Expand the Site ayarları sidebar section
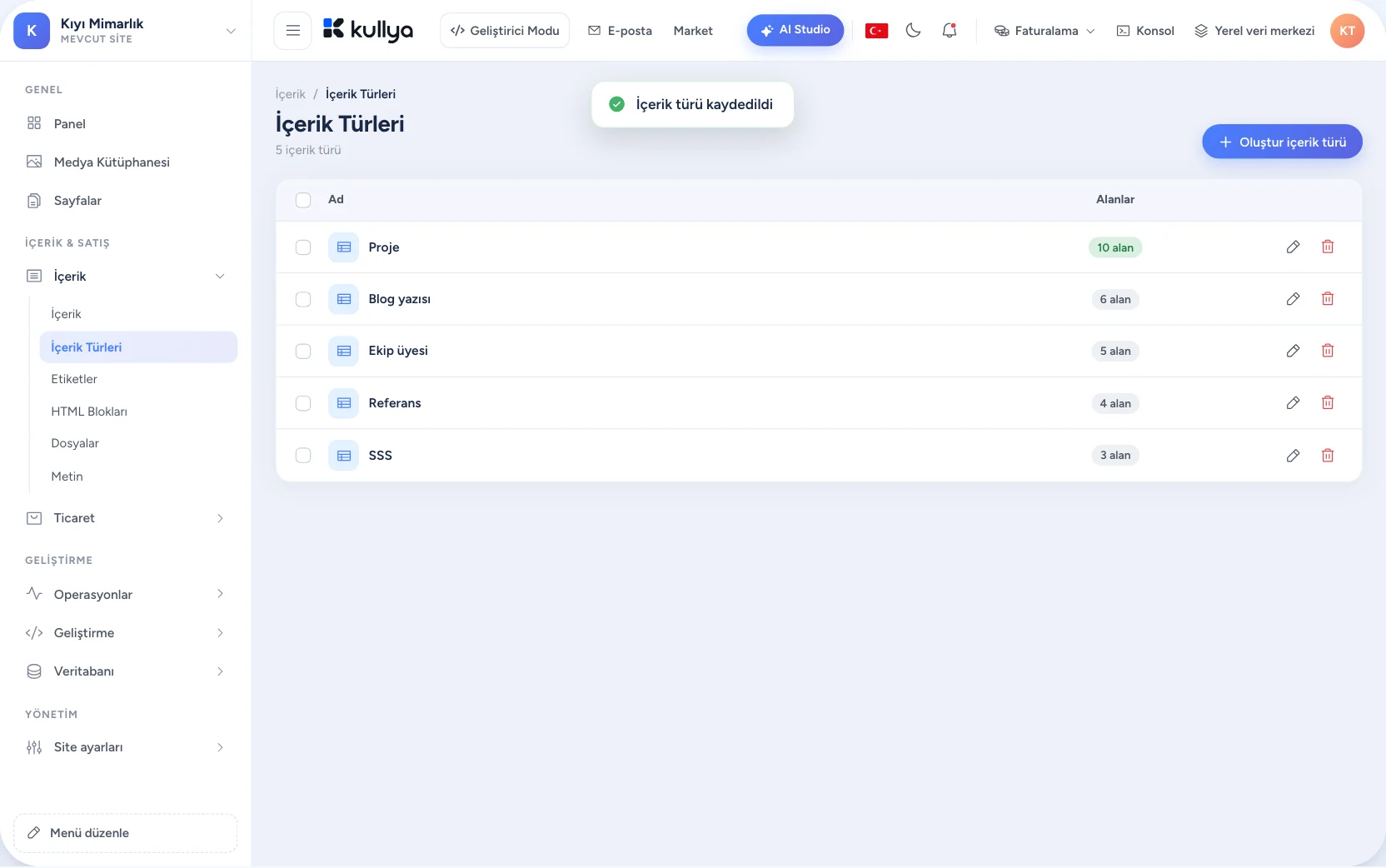 [x=126, y=747]
